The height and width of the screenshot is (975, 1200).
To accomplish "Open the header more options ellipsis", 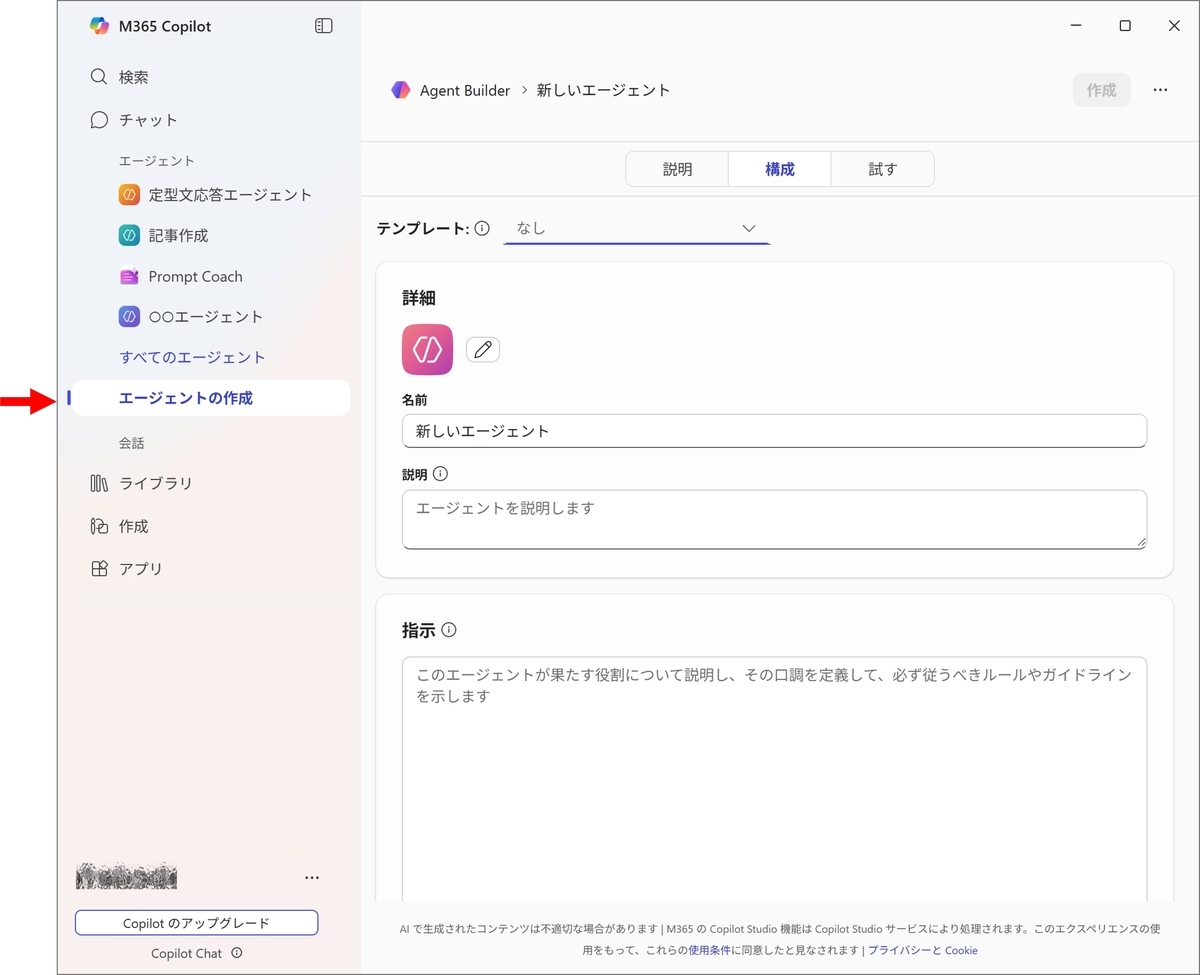I will [x=1160, y=90].
